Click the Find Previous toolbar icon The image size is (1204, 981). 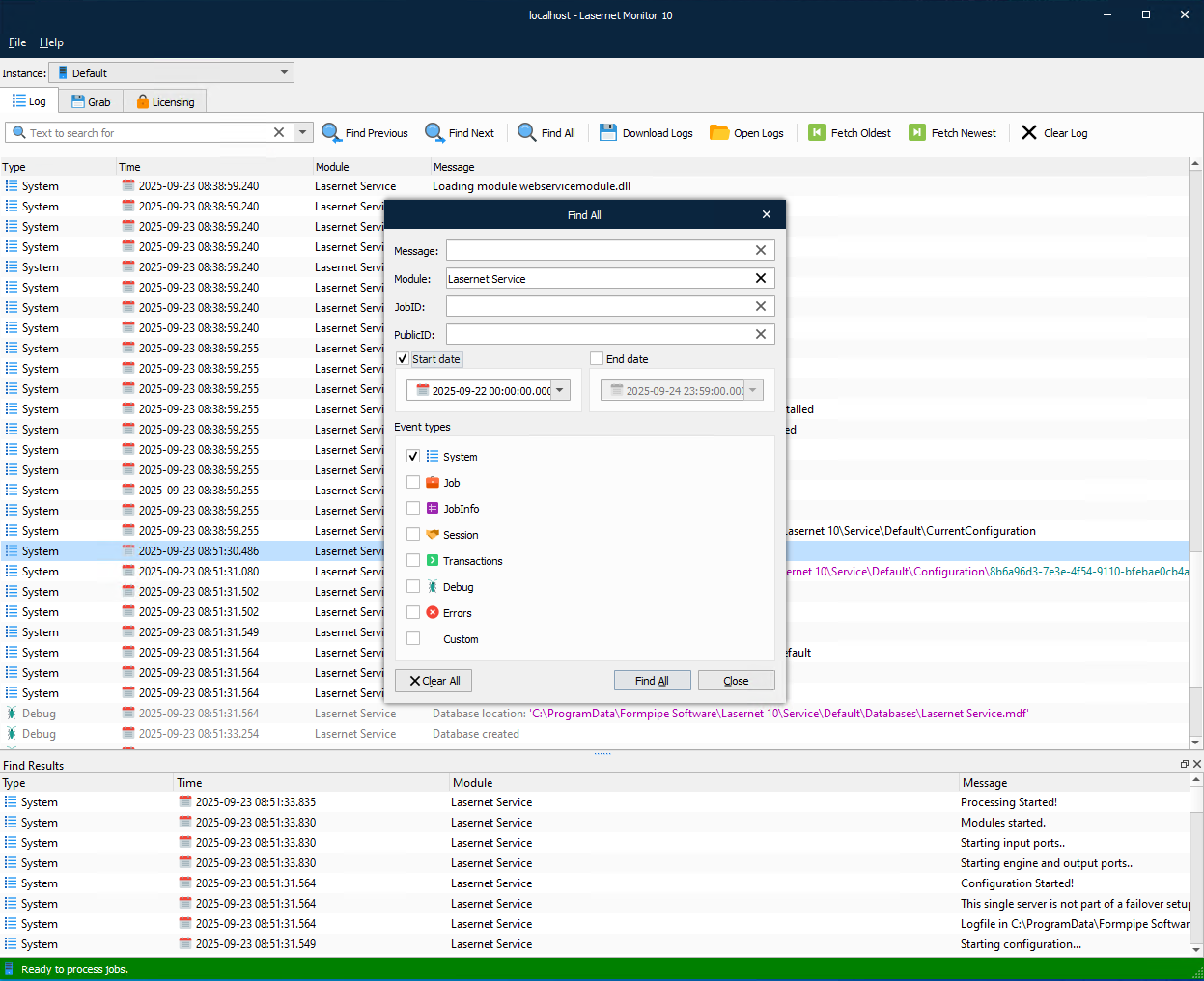point(331,133)
